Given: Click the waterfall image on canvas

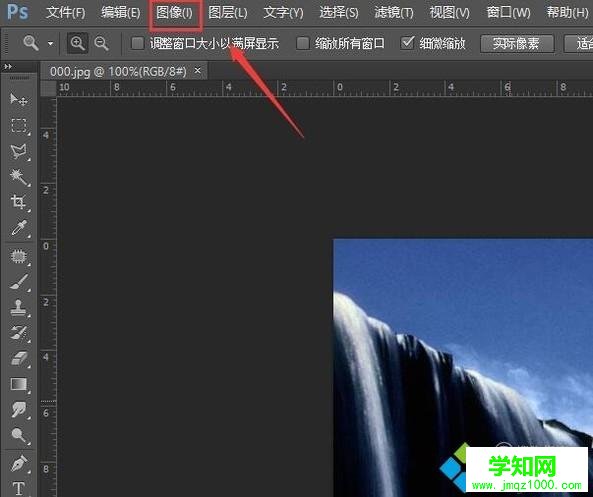Looking at the screenshot, I should 463,368.
